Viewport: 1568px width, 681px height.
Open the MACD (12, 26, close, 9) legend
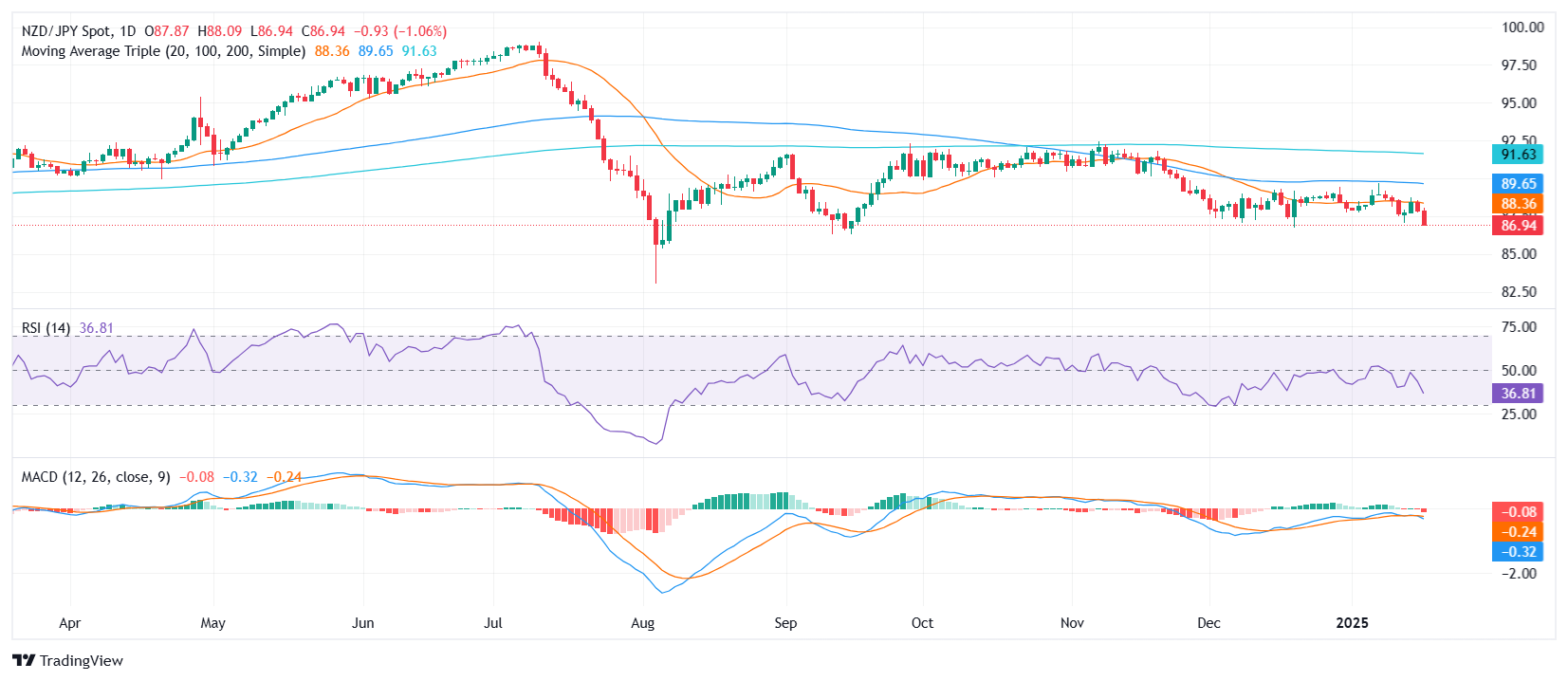click(x=96, y=477)
